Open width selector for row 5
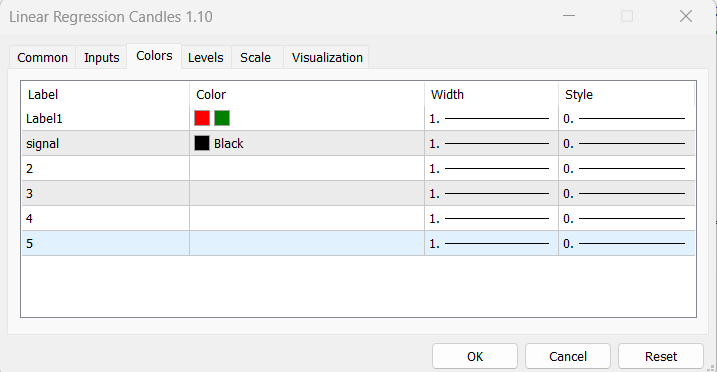Screen dimensions: 717x372 point(491,244)
